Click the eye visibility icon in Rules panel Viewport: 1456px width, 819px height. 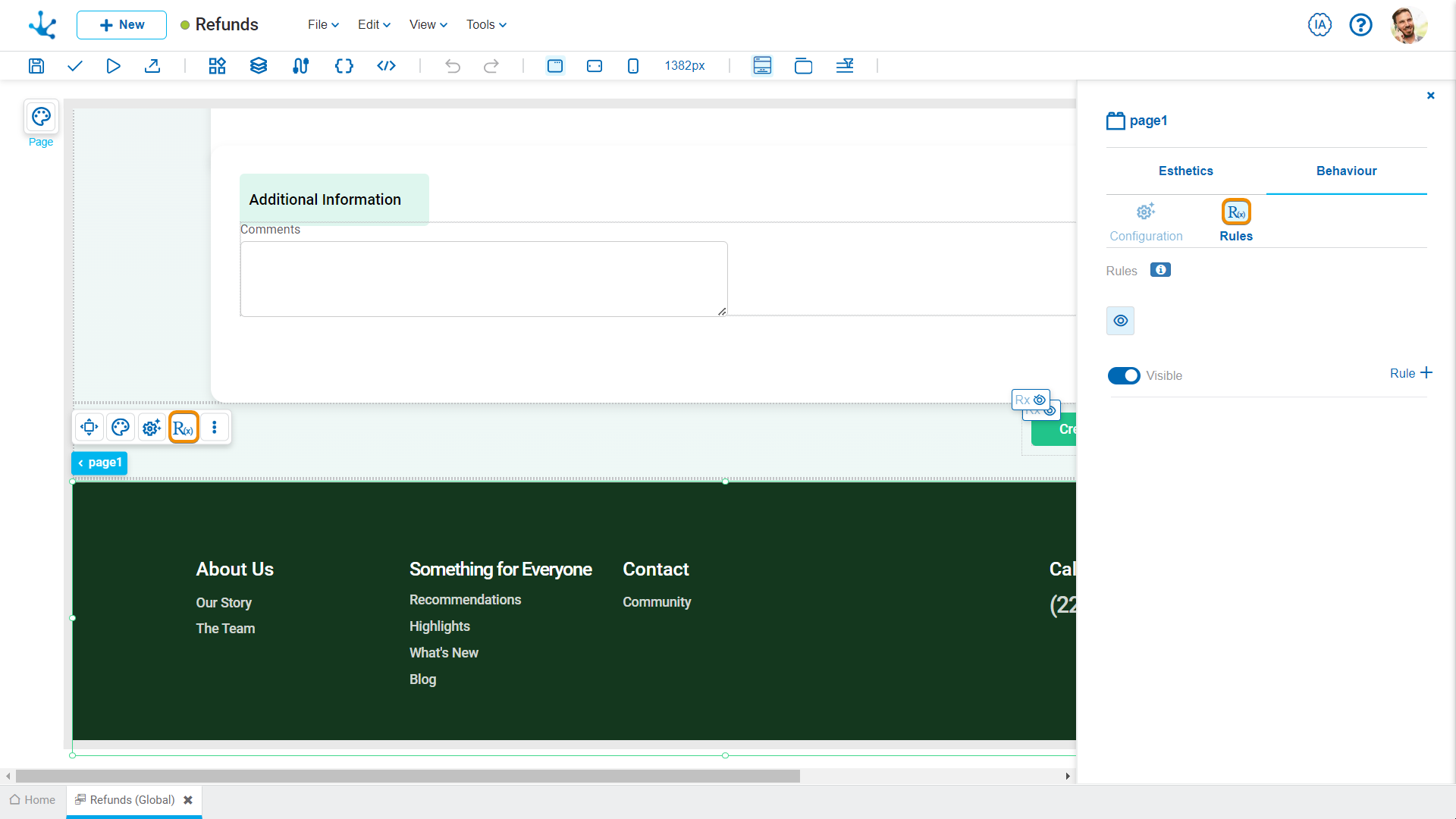coord(1120,320)
